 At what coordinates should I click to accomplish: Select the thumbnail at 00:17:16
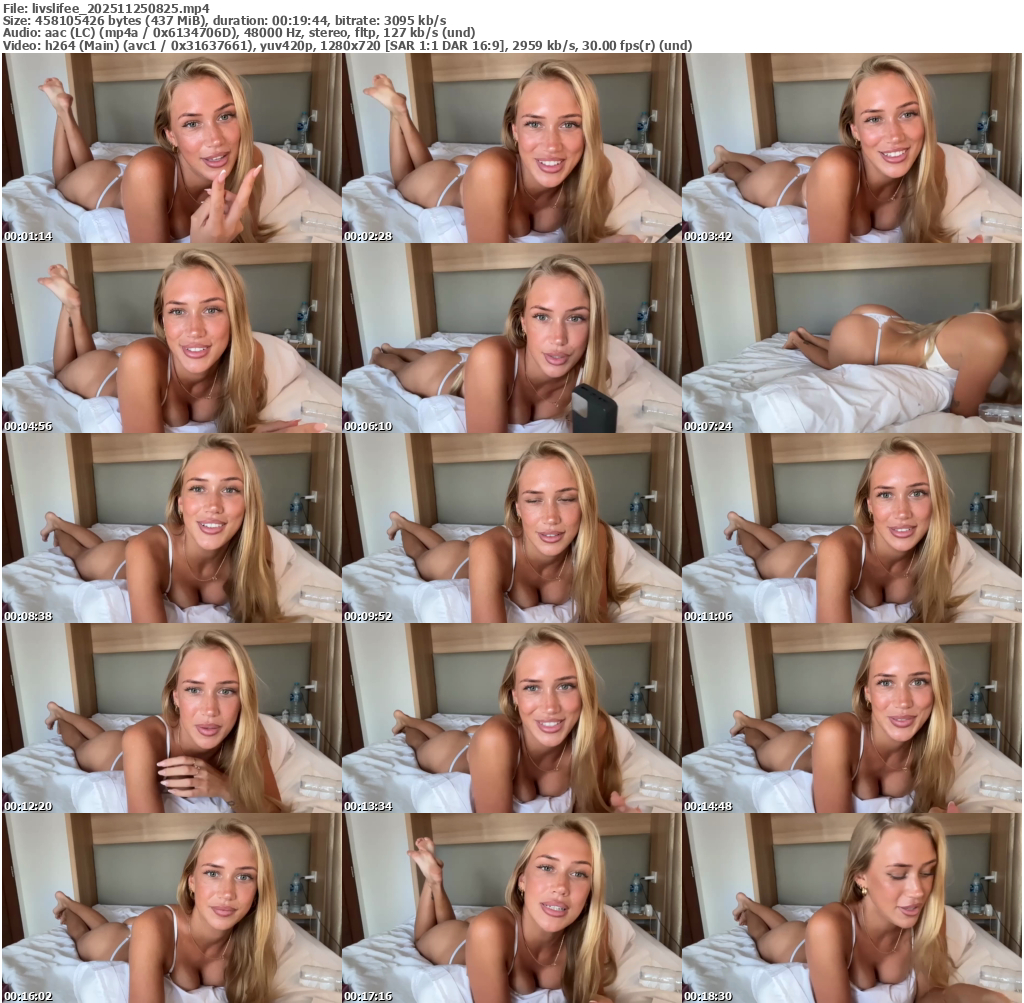(512, 908)
